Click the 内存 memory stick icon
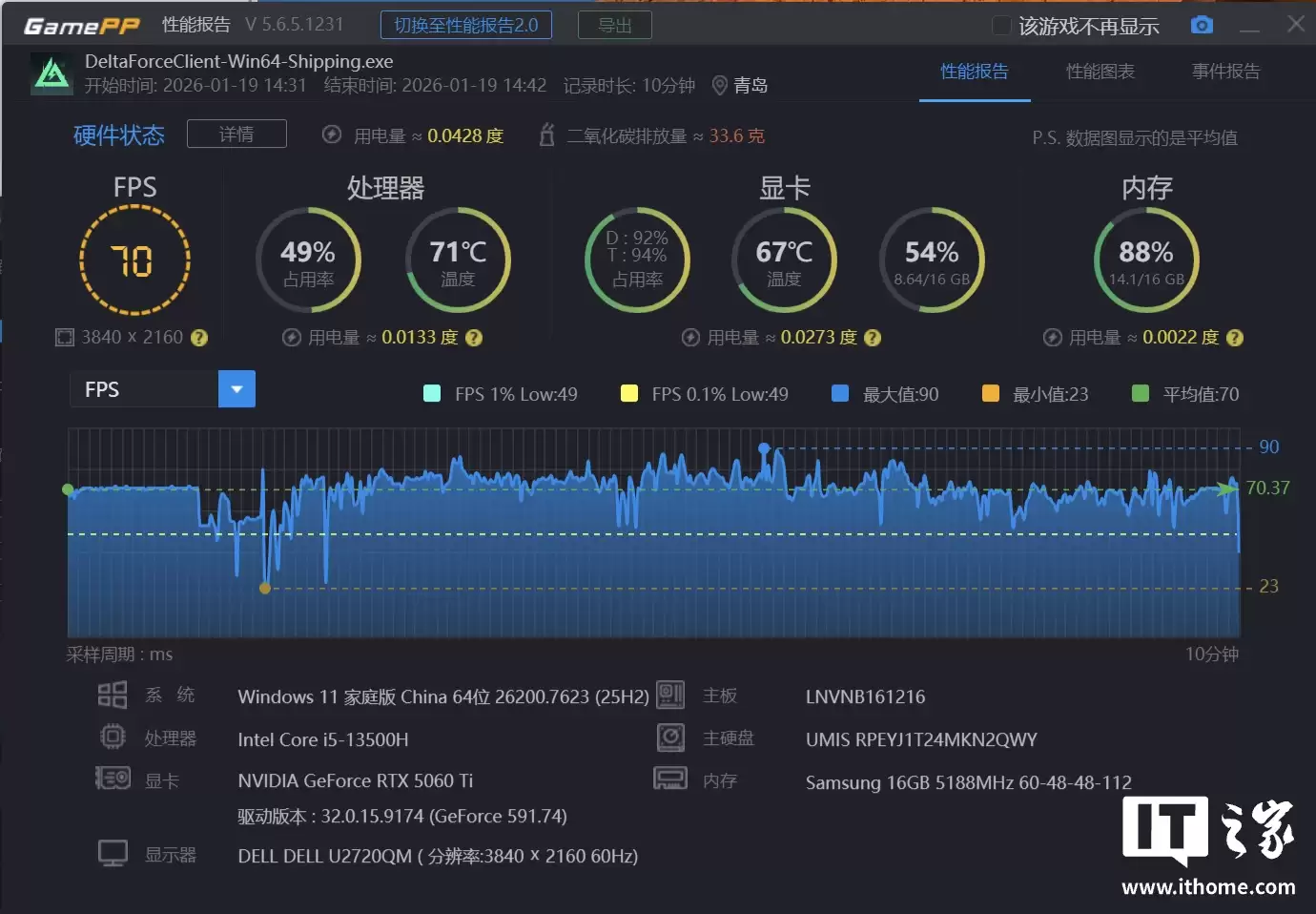The width and height of the screenshot is (1316, 914). 670,779
